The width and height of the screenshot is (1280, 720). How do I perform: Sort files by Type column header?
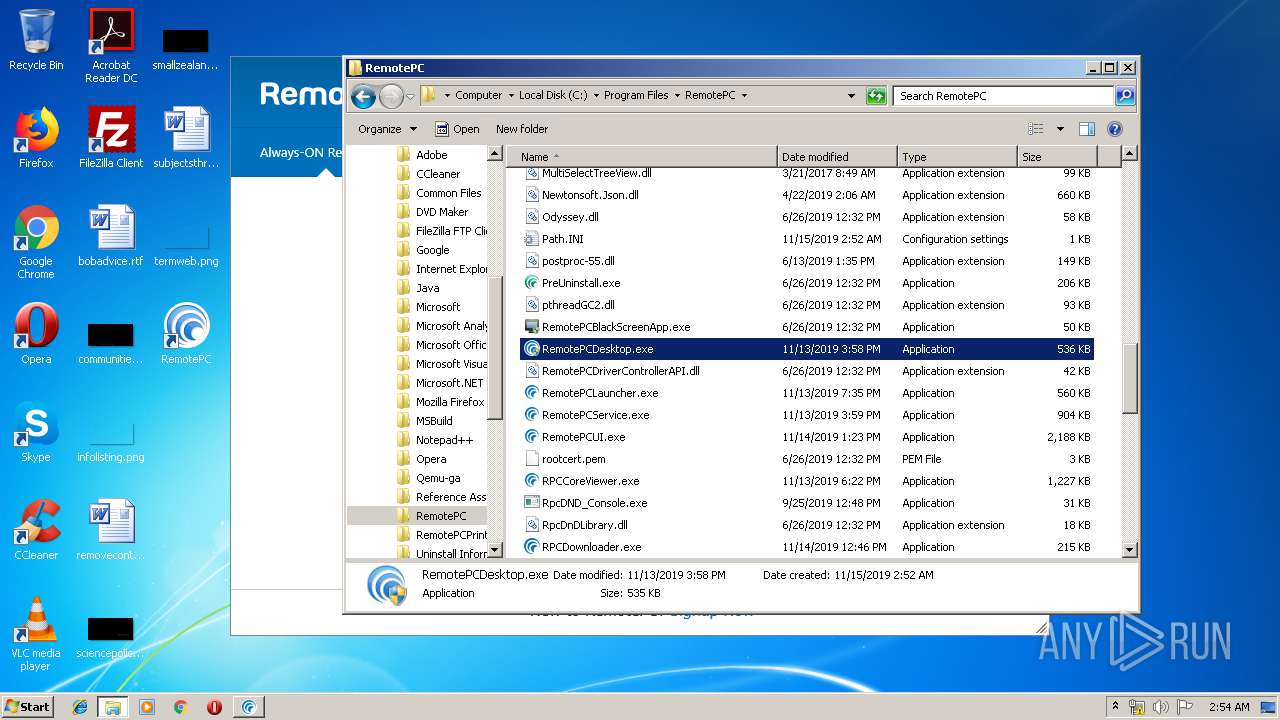pyautogui.click(x=957, y=157)
